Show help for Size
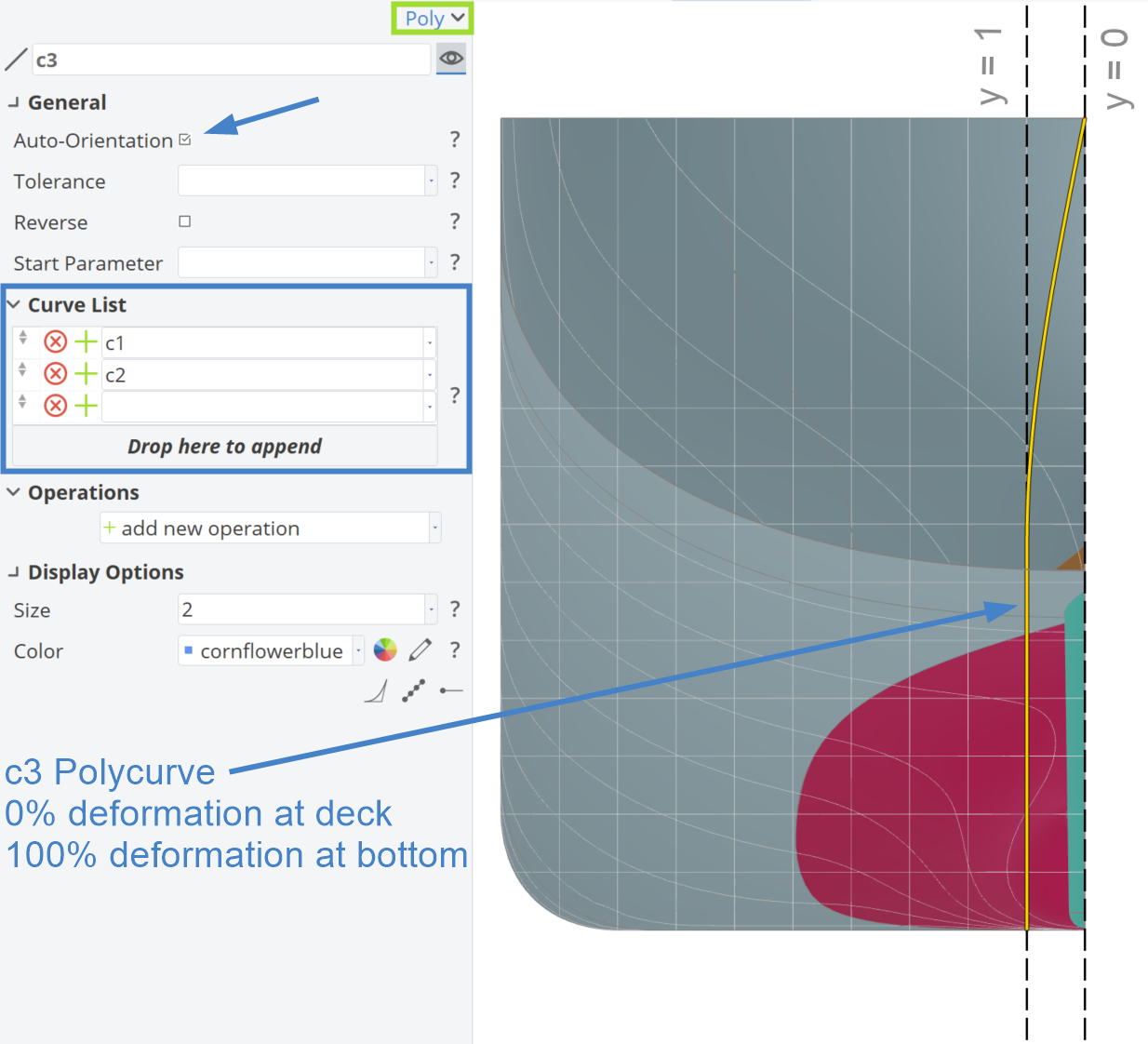 455,609
